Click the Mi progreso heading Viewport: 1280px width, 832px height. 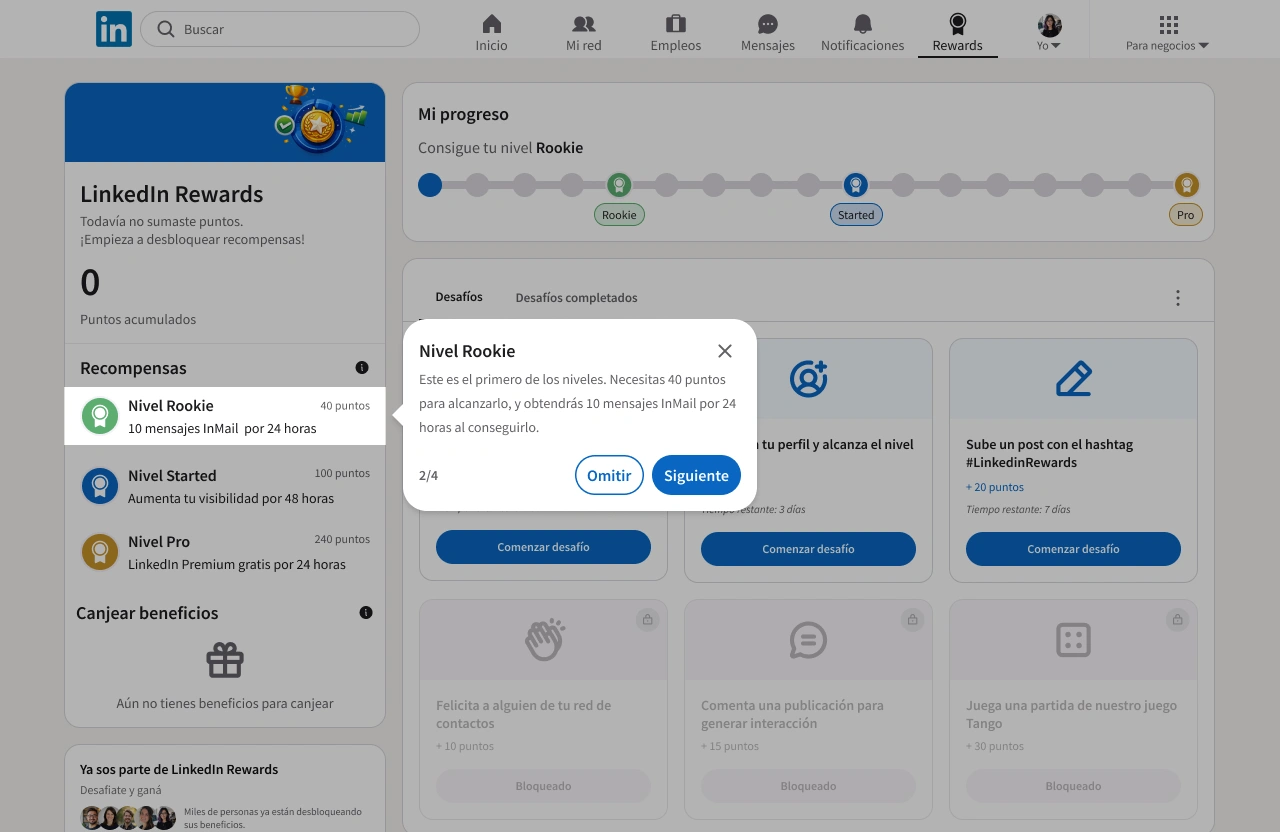point(463,114)
